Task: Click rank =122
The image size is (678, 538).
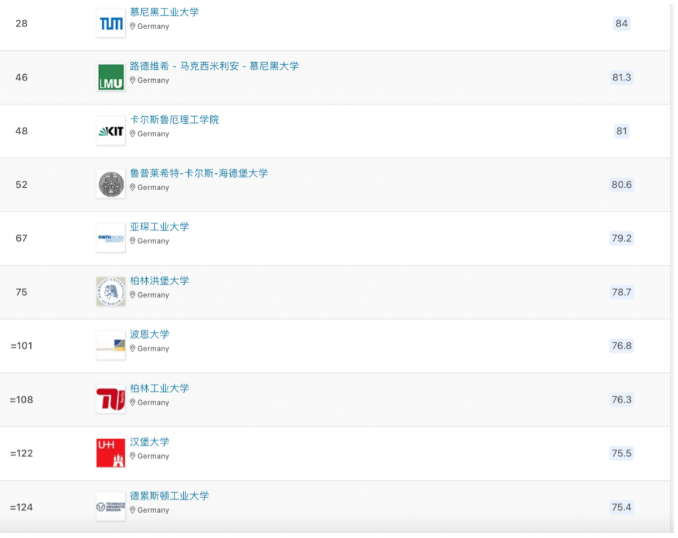Action: pyautogui.click(x=22, y=454)
